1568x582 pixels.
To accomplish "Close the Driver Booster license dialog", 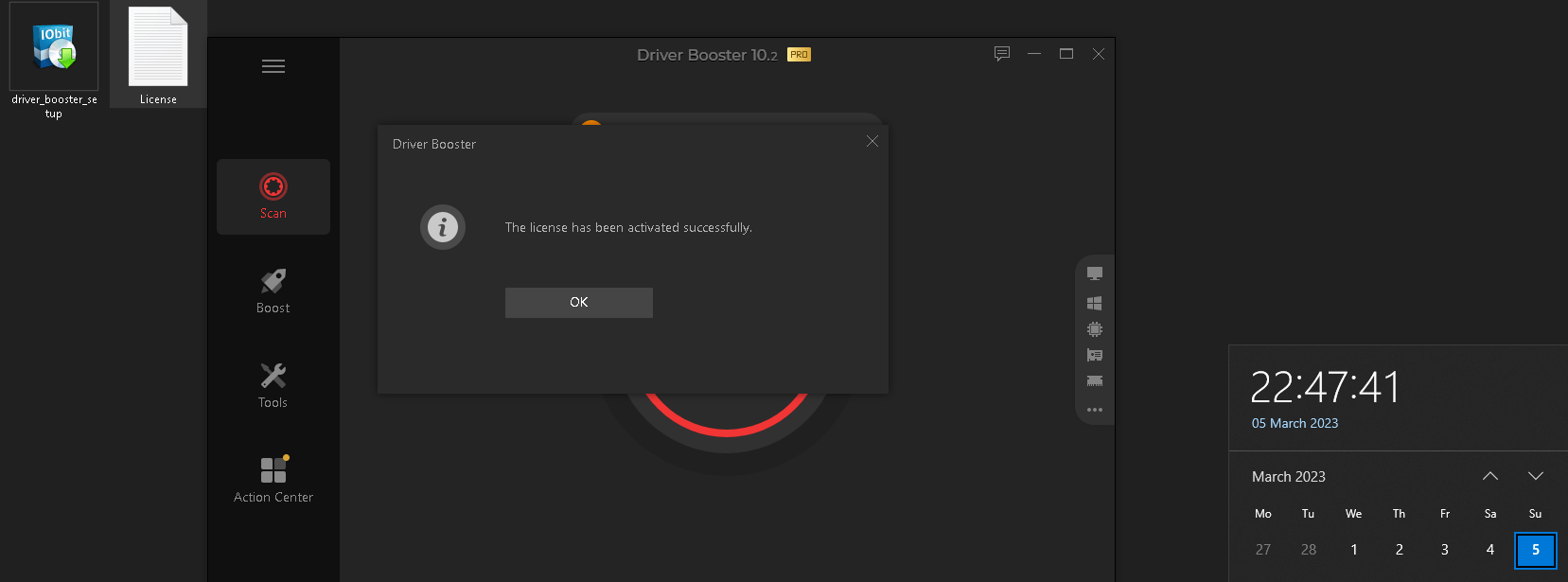I will coord(872,141).
